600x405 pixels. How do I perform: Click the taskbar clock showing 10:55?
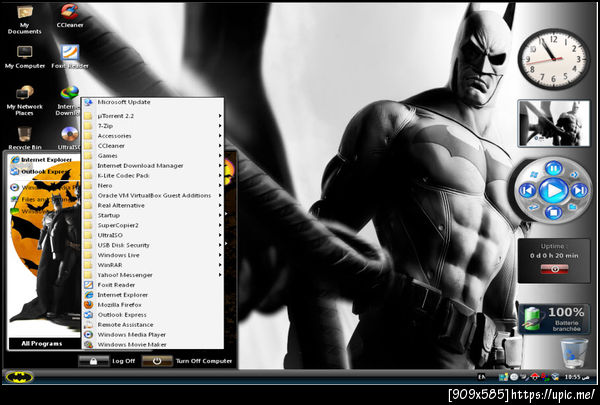(577, 377)
